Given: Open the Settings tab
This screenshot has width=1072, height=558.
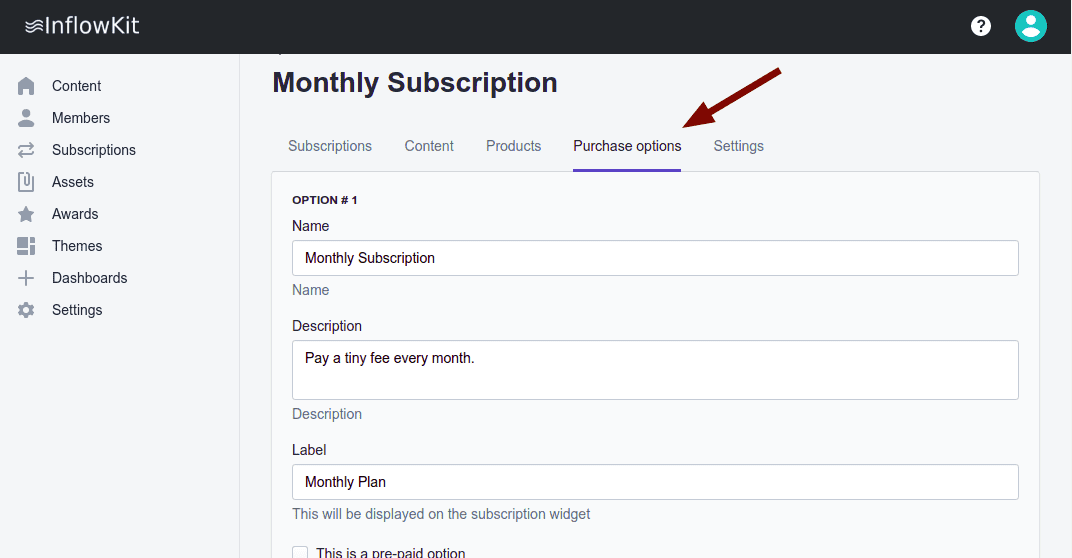Looking at the screenshot, I should 738,146.
